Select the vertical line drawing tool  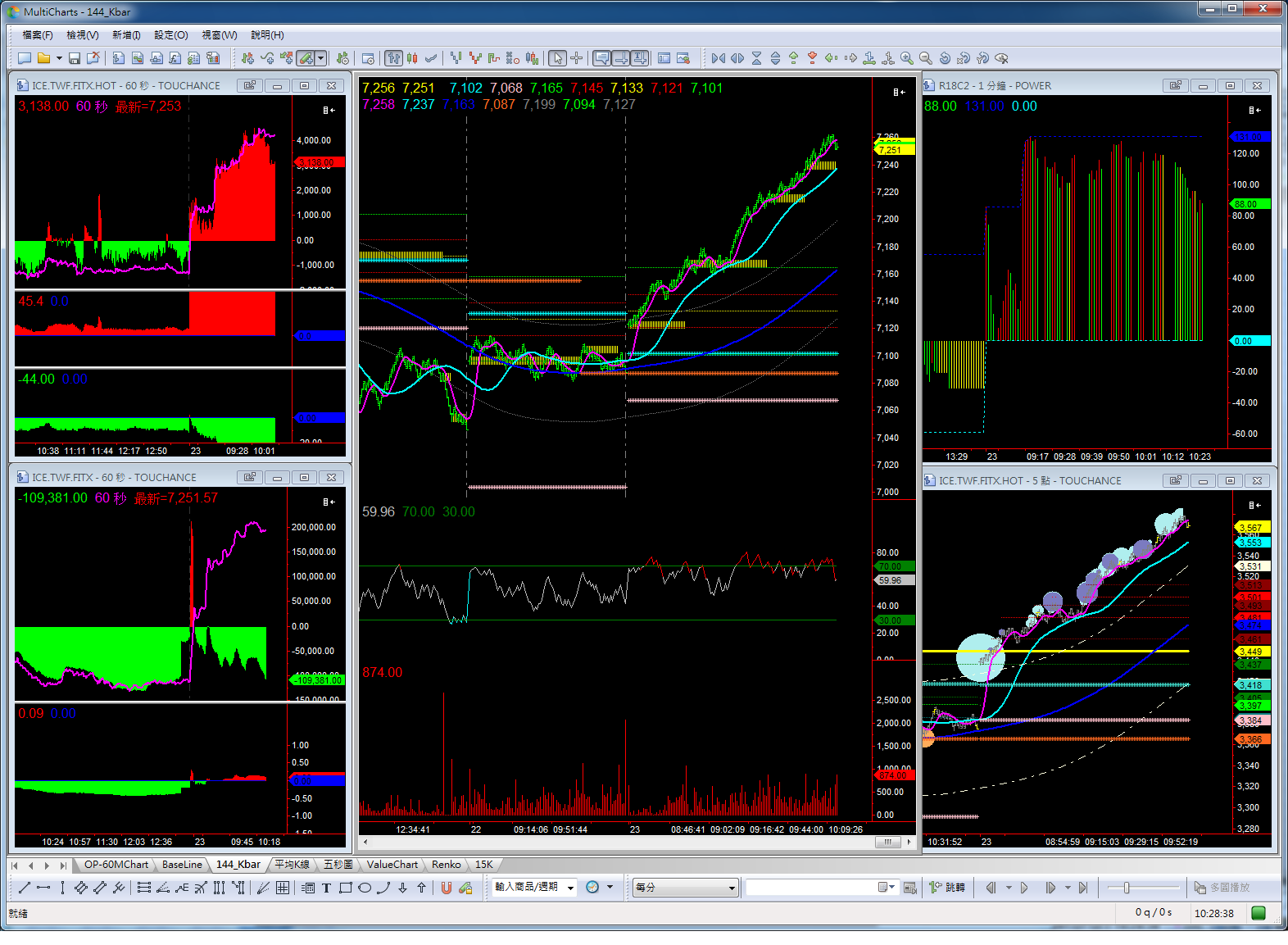(x=62, y=888)
